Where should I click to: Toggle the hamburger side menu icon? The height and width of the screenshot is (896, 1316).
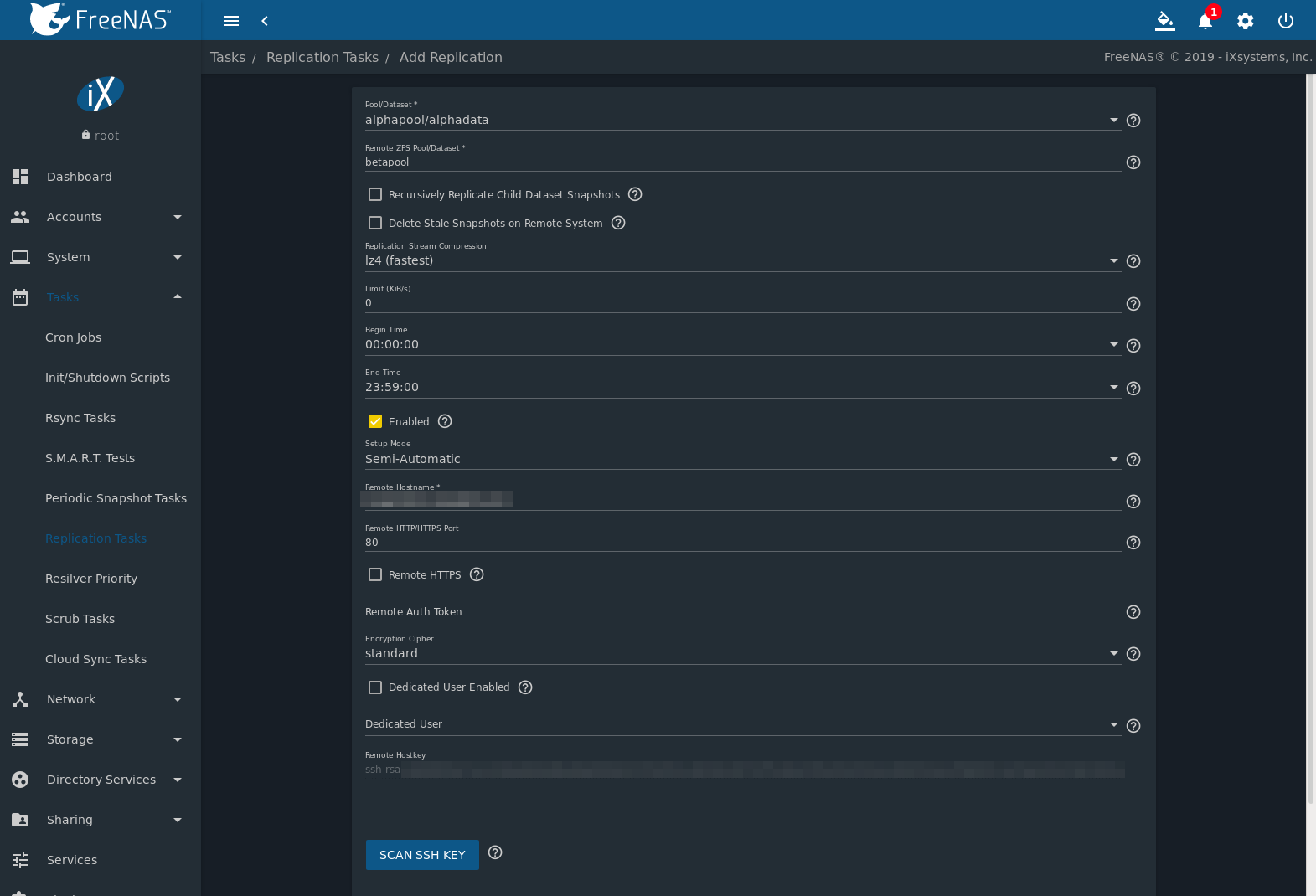point(231,21)
